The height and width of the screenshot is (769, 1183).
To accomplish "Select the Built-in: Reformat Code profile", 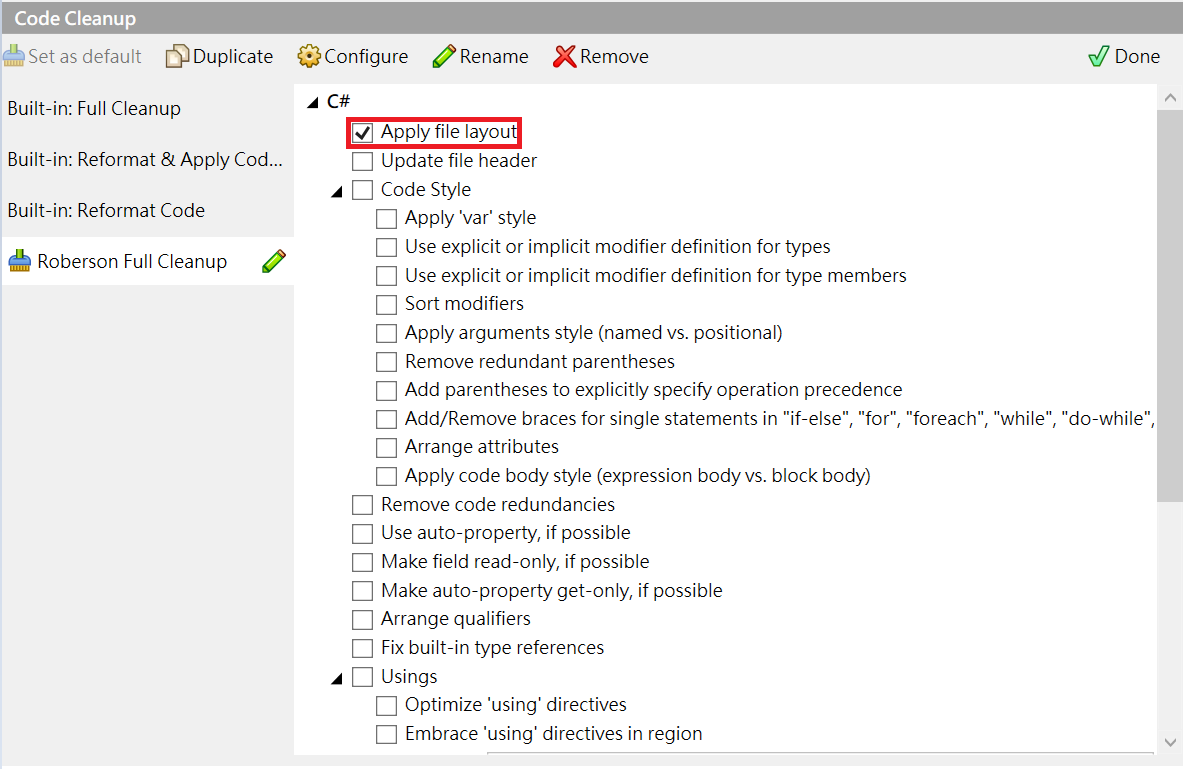I will pyautogui.click(x=106, y=211).
